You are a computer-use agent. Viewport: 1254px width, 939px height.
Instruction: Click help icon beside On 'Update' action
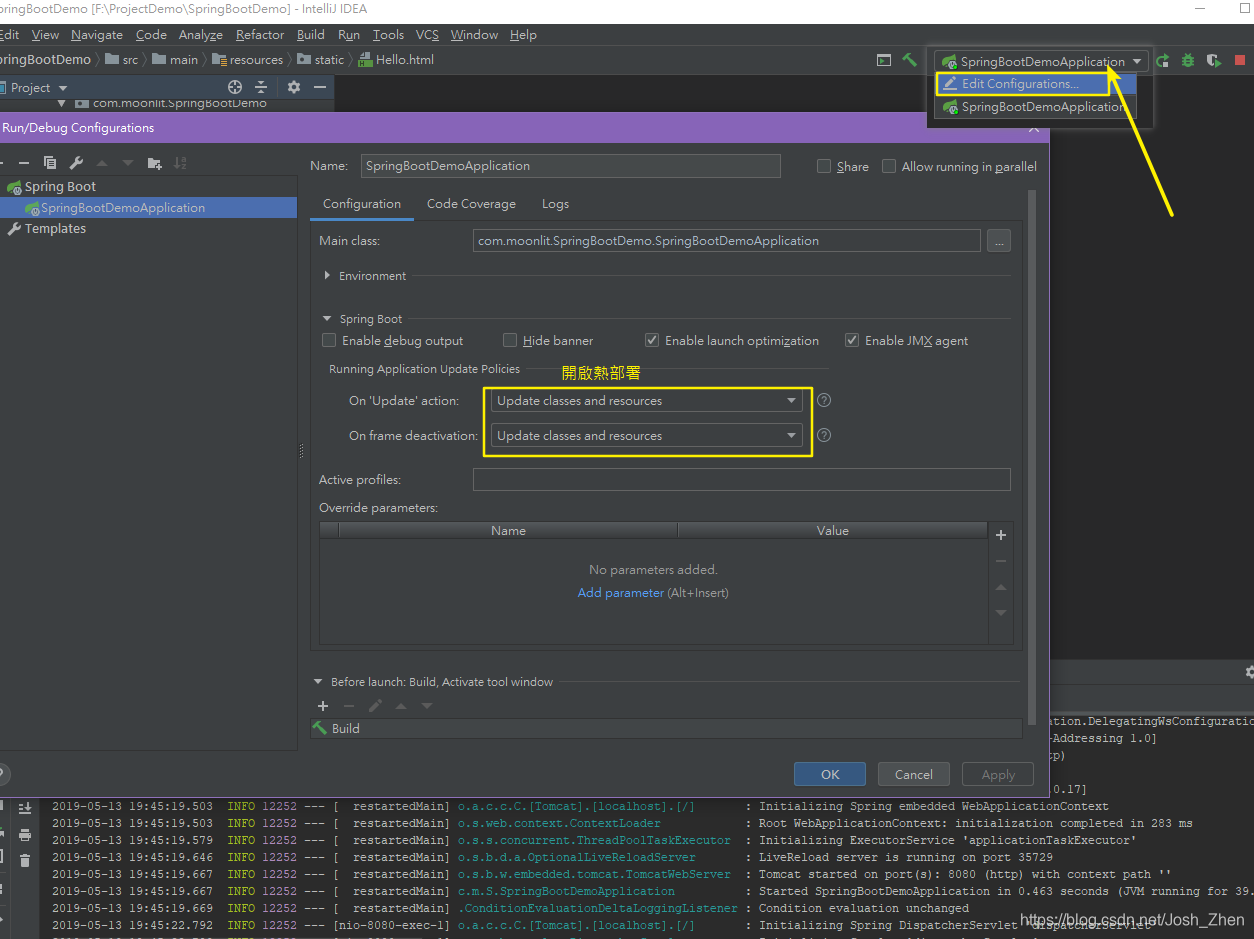coord(824,400)
